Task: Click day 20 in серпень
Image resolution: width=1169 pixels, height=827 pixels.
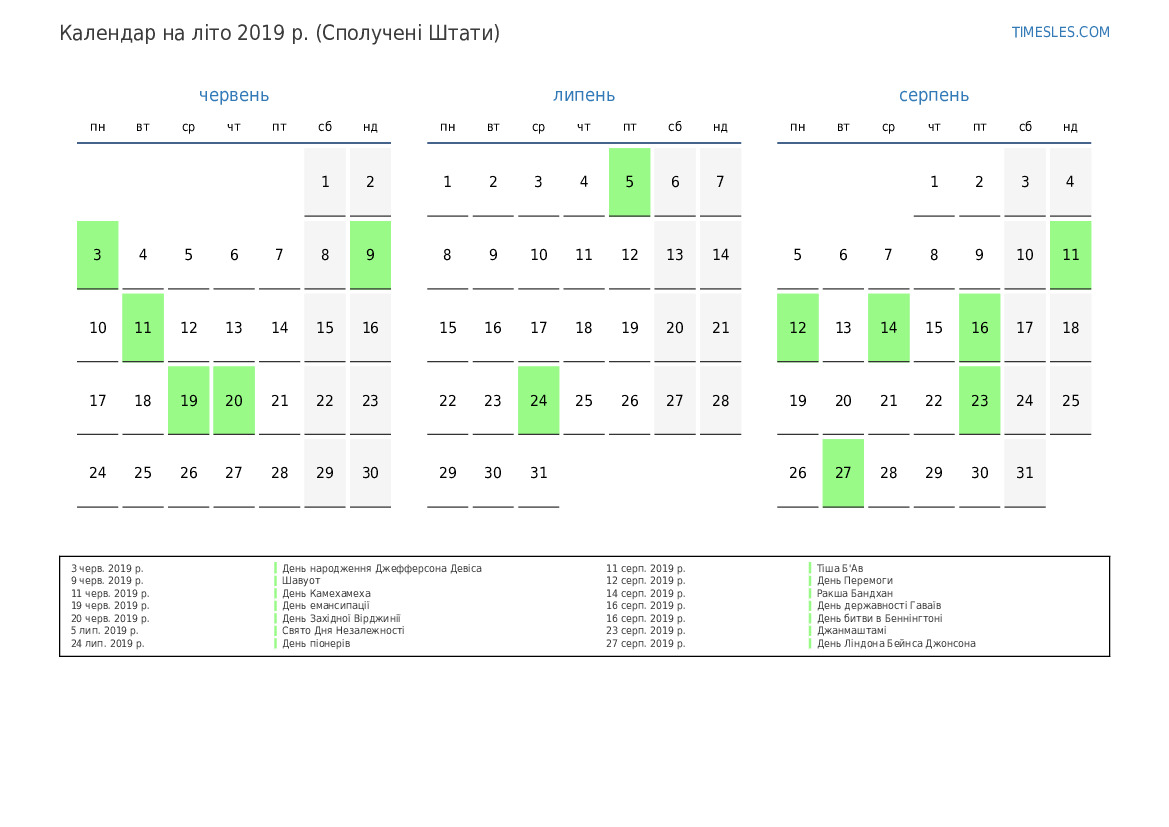Action: pyautogui.click(x=843, y=400)
